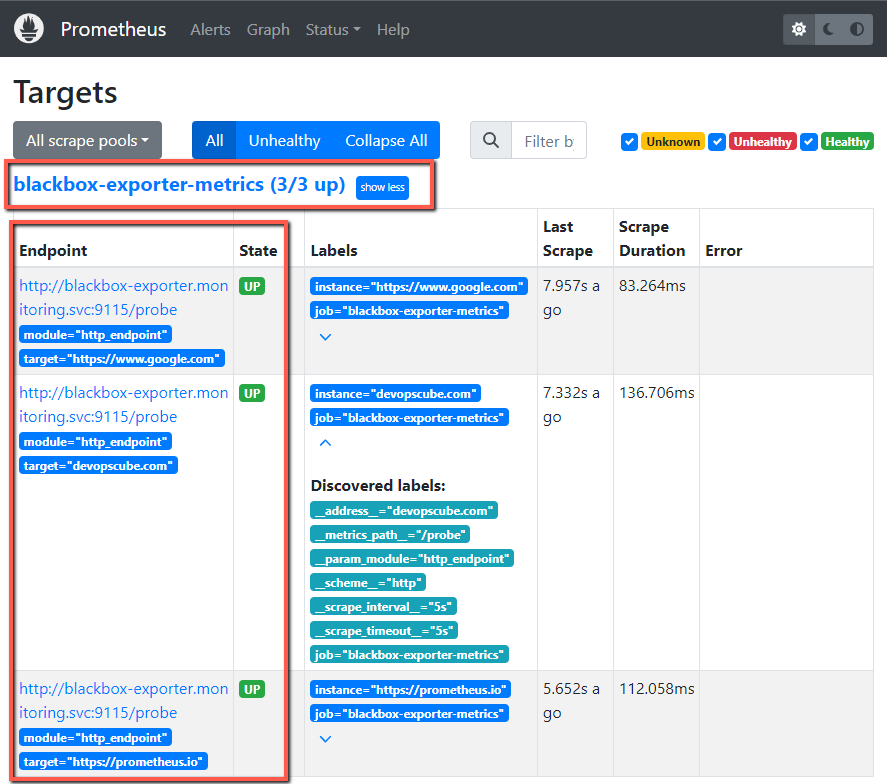Uncheck the Unknown targets filter
The image size is (887, 784).
[629, 142]
